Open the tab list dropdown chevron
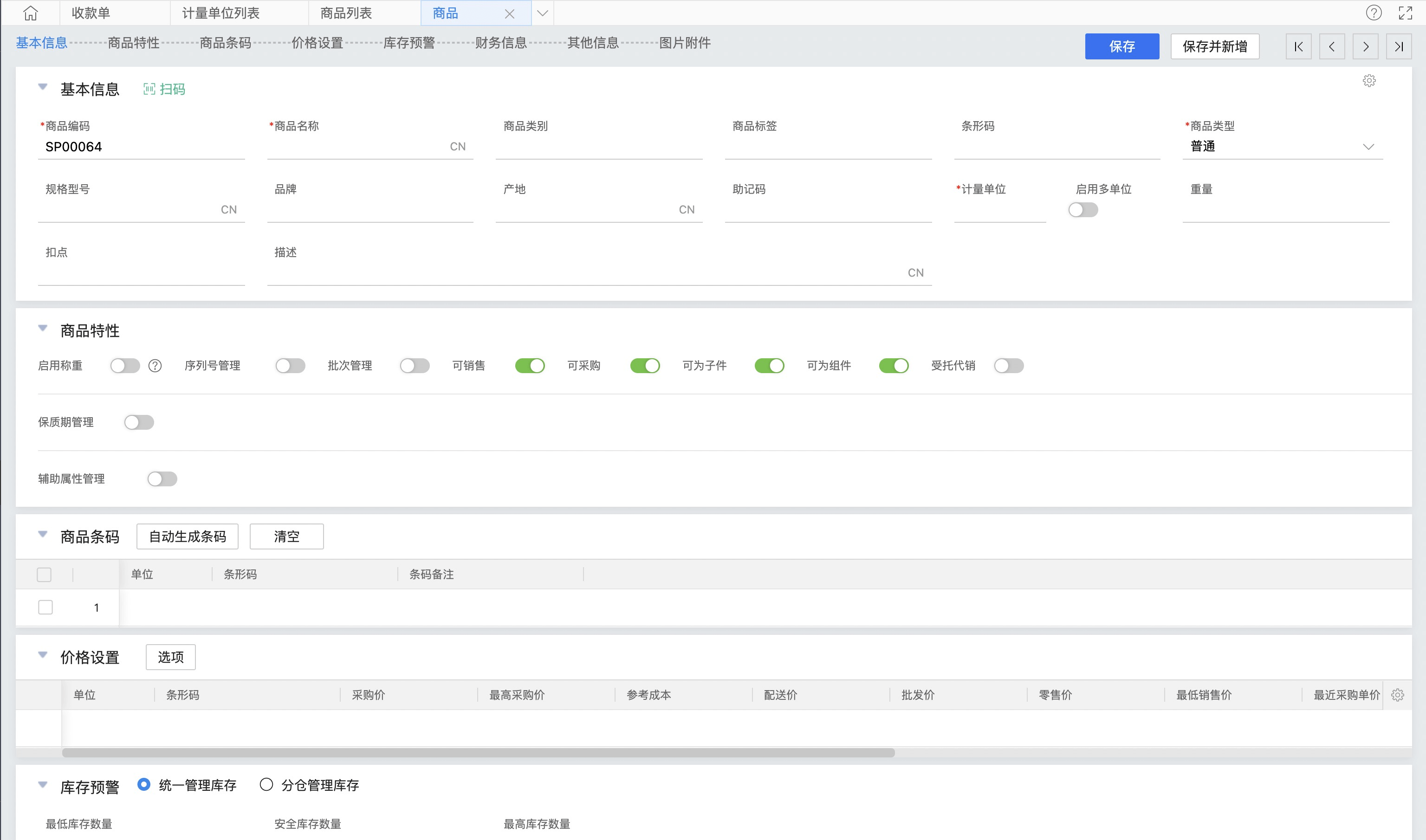1426x840 pixels. tap(542, 13)
